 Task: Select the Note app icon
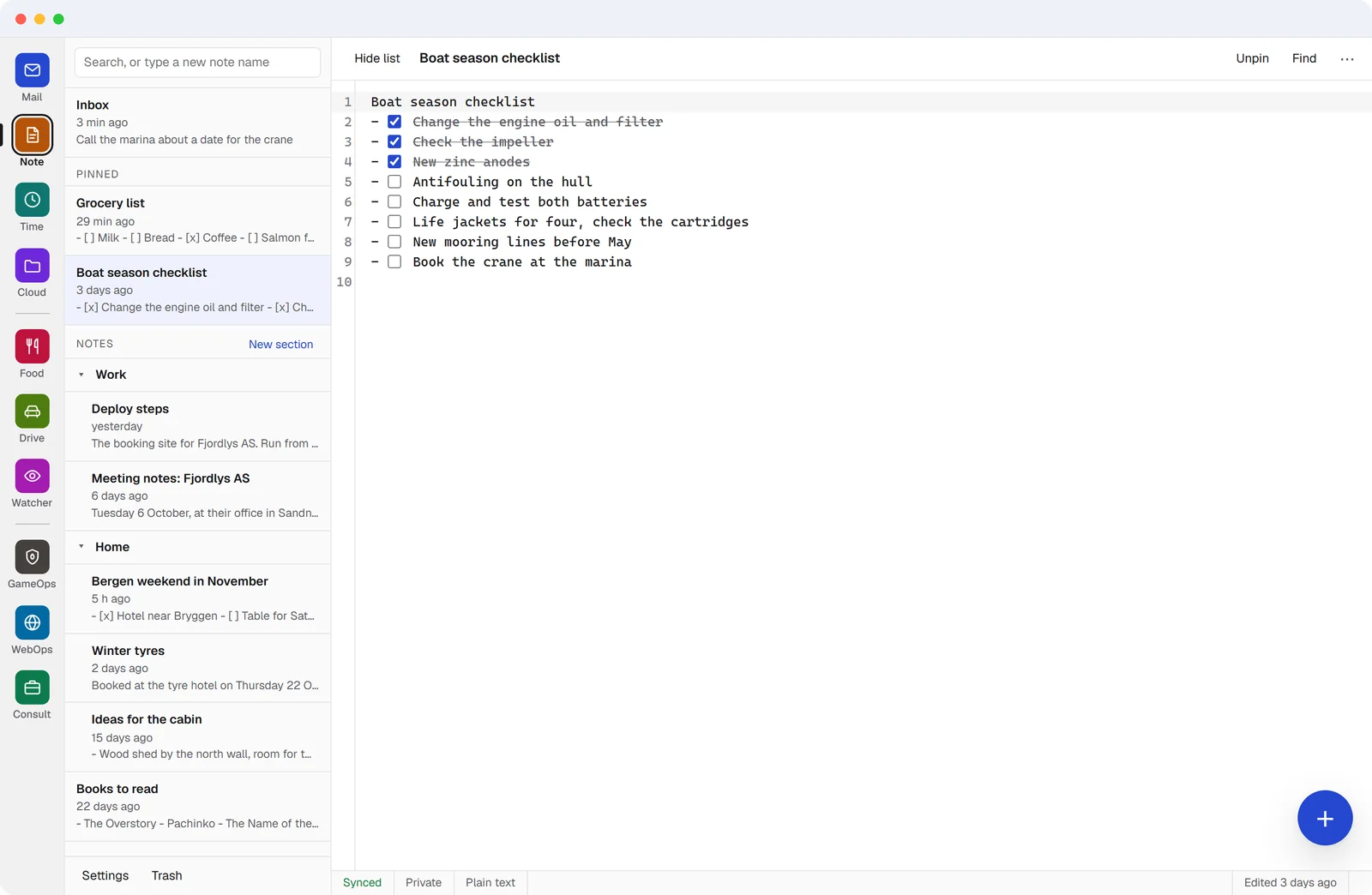pyautogui.click(x=32, y=135)
